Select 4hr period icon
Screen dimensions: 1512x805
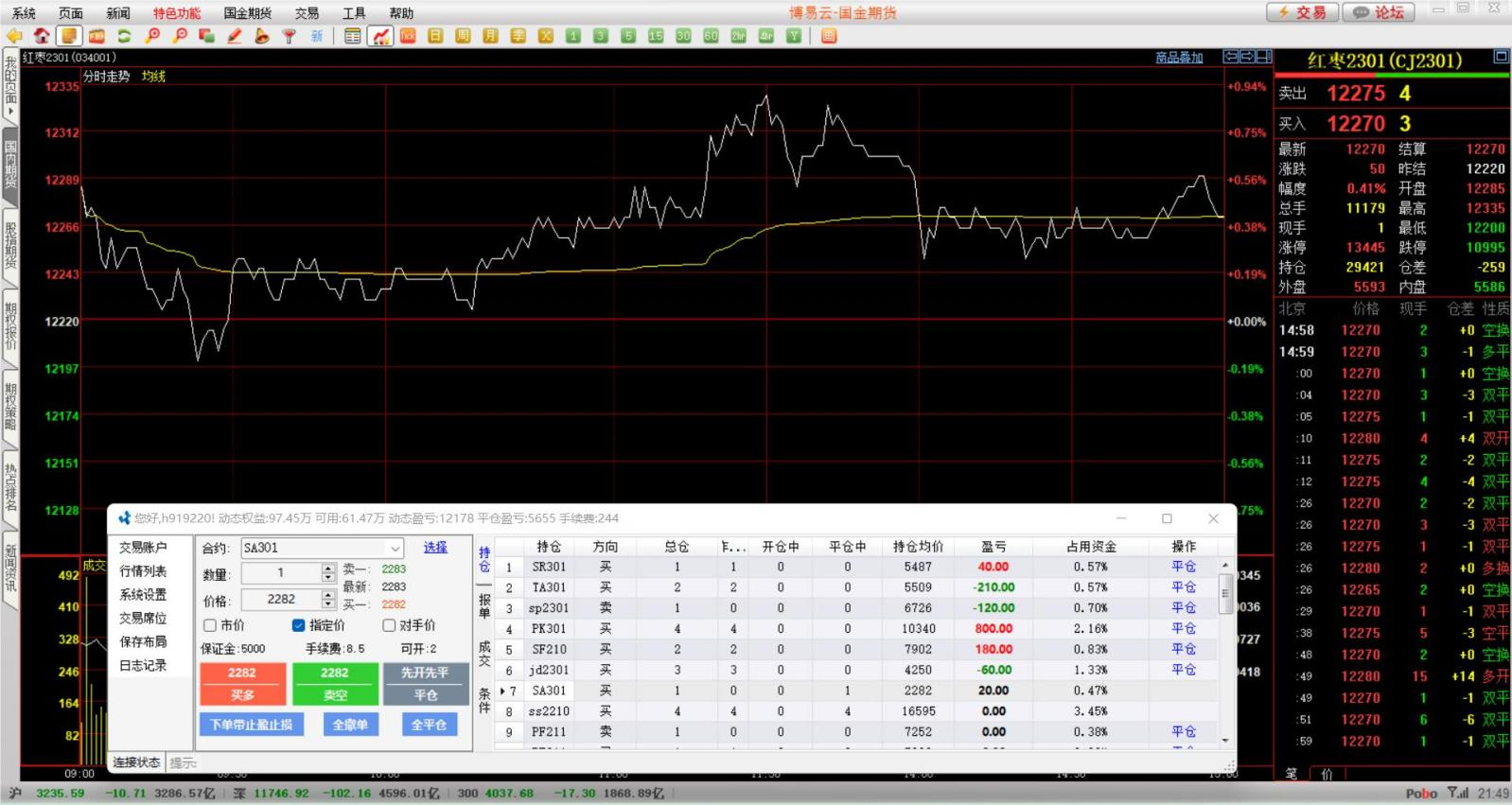pos(765,36)
